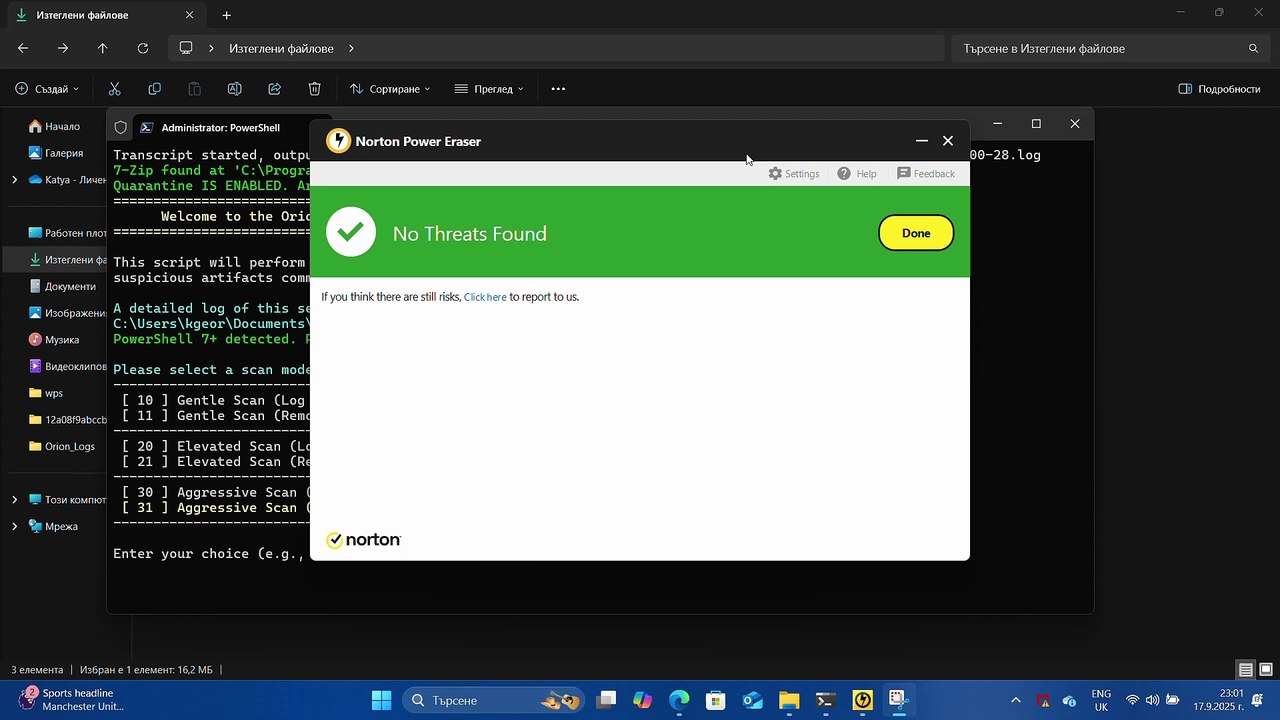Click the Cut scissors icon in Explorer toolbar
The width and height of the screenshot is (1280, 720).
click(115, 89)
